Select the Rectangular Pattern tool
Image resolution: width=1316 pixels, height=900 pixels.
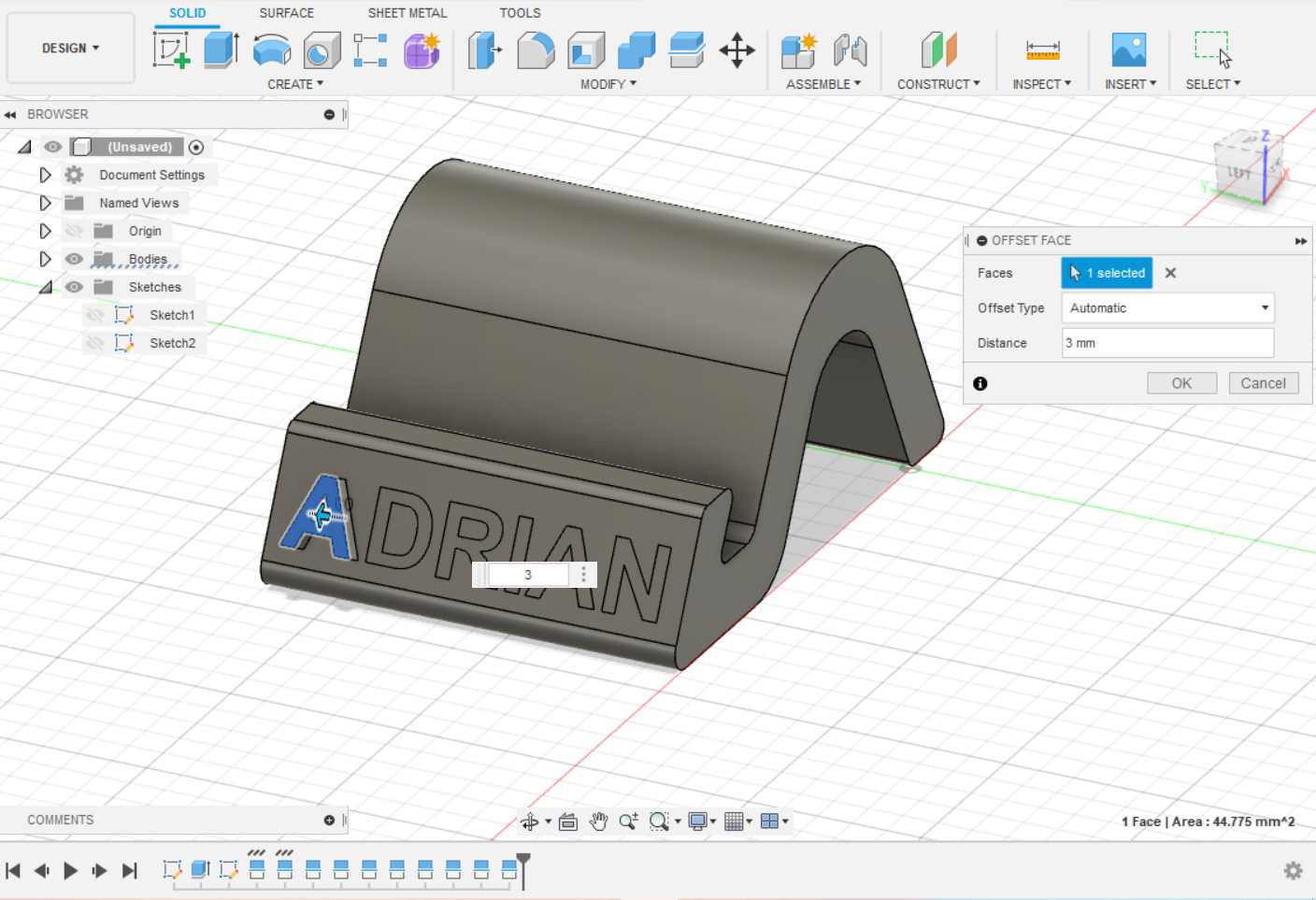pos(370,50)
